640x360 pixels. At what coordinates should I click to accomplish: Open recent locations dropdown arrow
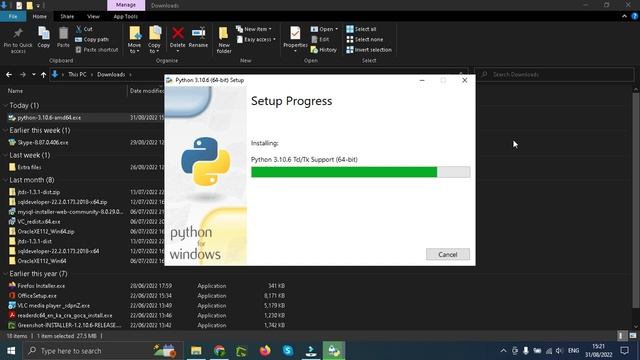(33, 75)
